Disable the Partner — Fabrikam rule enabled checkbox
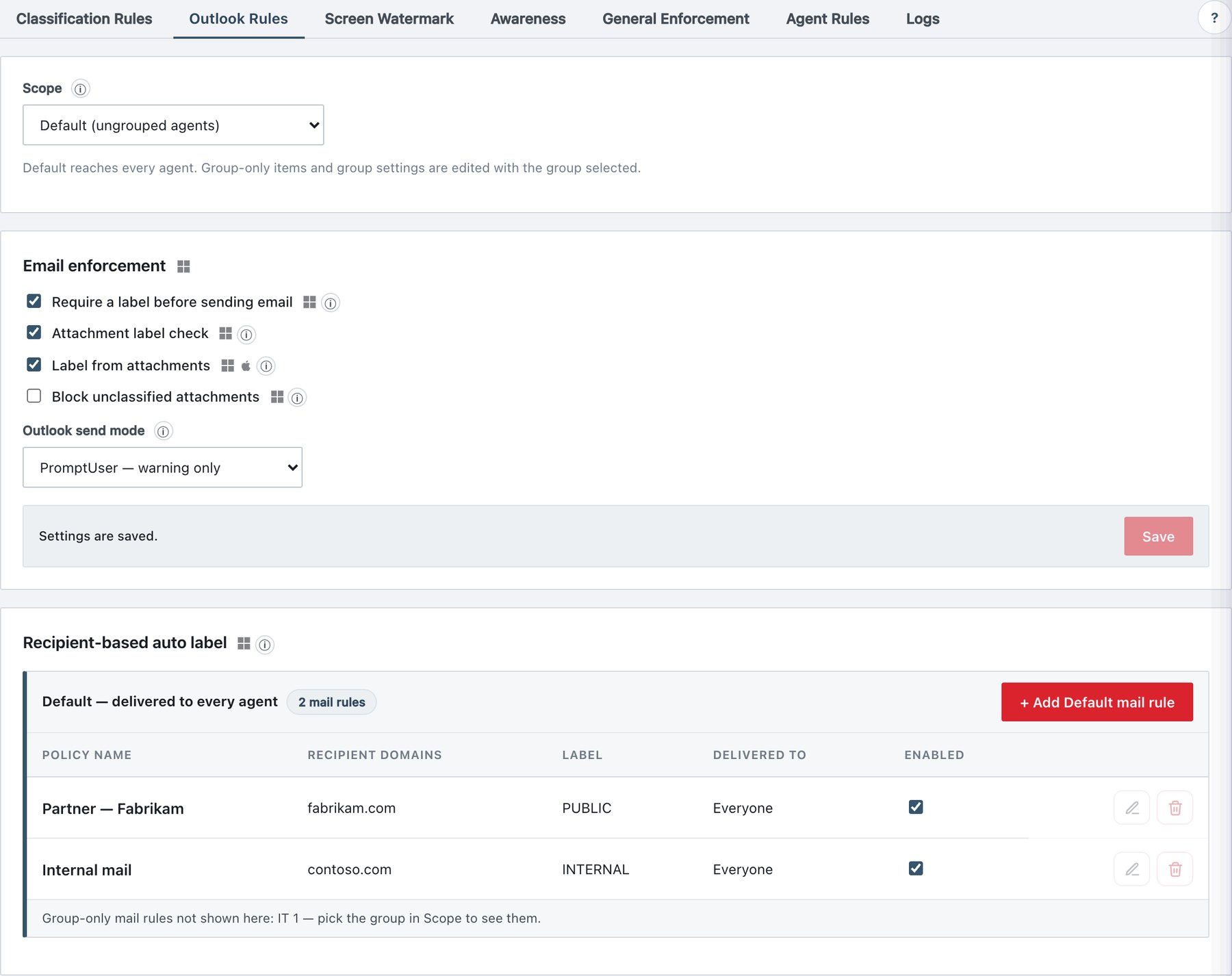This screenshot has height=976, width=1232. point(916,807)
